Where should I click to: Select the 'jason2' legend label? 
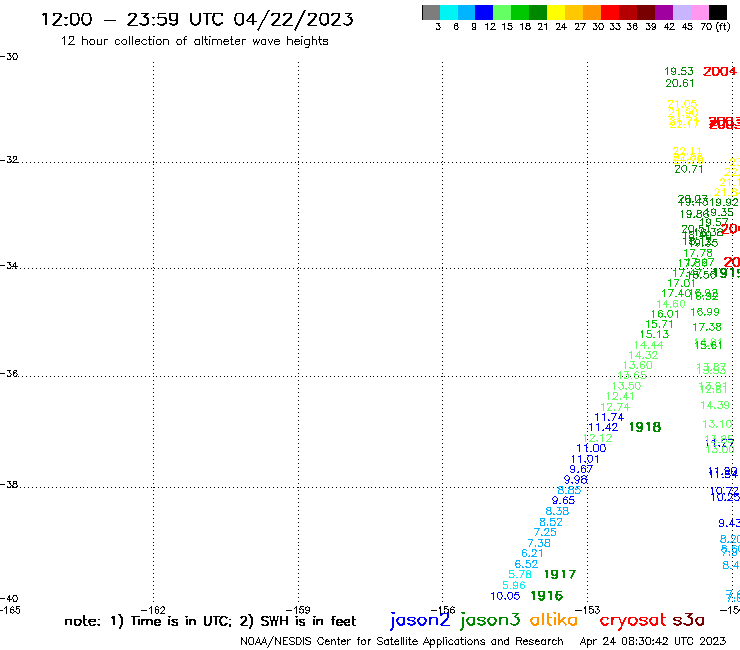click(x=420, y=620)
